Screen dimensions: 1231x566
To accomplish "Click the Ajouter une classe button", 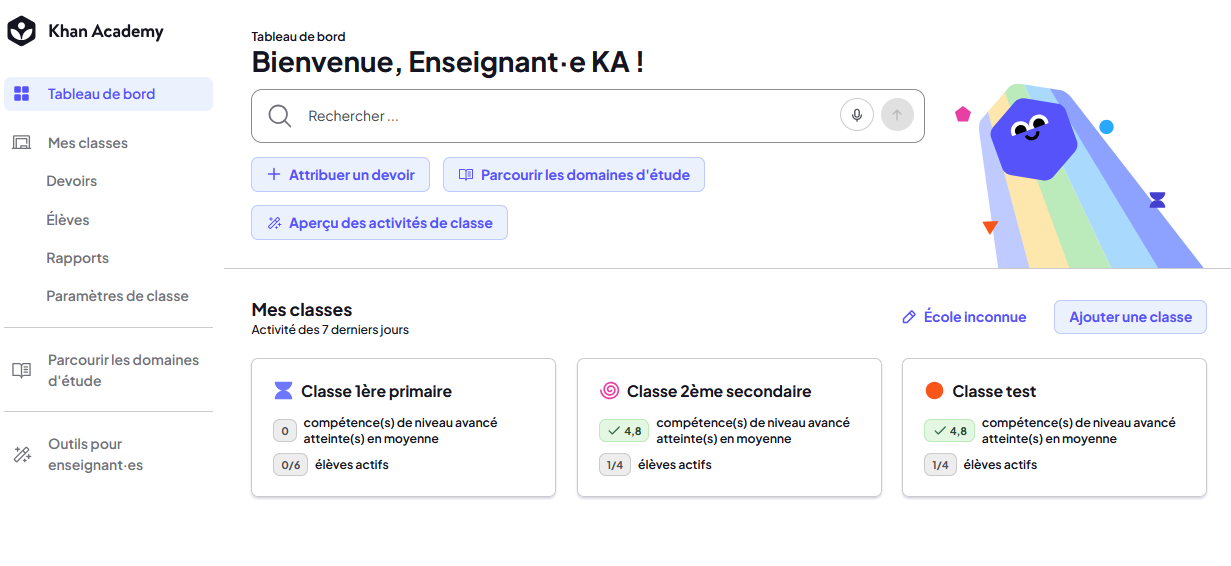I will (x=1130, y=317).
